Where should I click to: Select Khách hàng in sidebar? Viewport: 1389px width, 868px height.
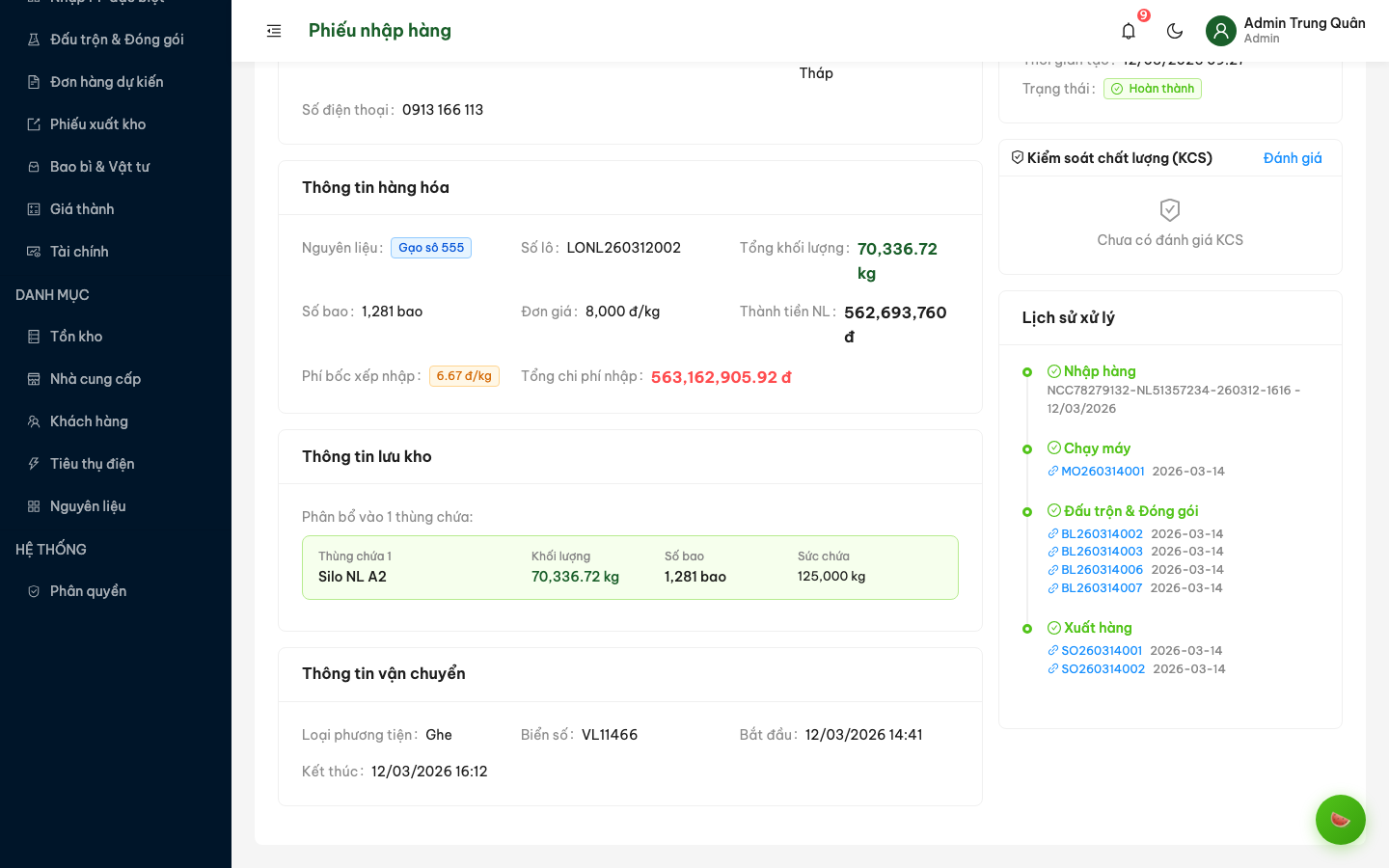(x=89, y=421)
